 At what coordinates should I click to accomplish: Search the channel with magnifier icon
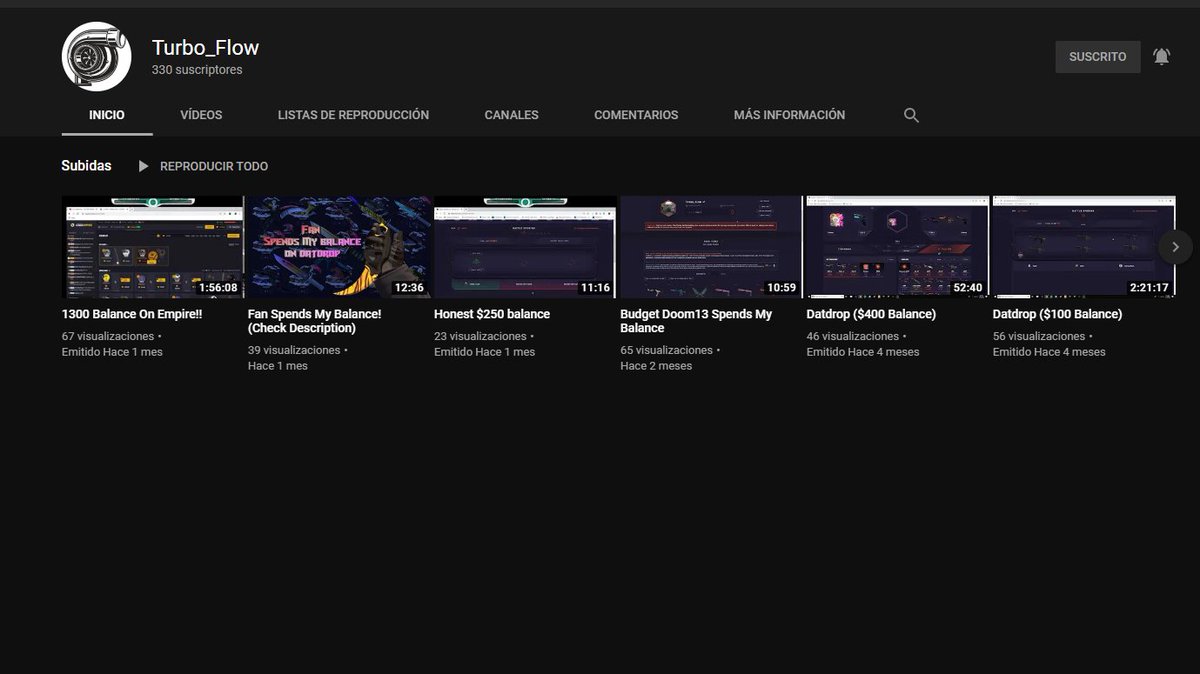911,115
